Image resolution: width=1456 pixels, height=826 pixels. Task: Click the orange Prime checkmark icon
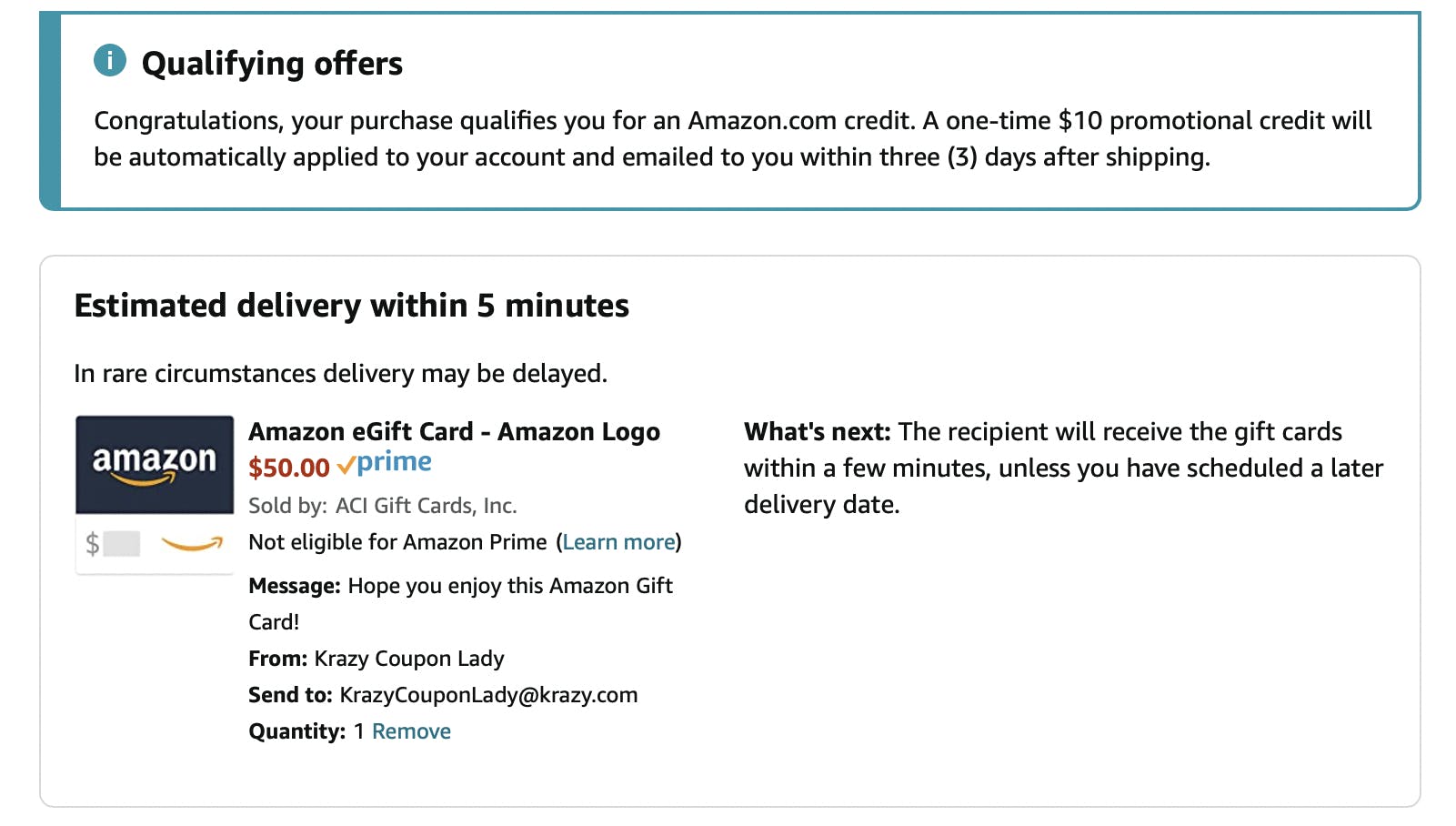tap(346, 466)
